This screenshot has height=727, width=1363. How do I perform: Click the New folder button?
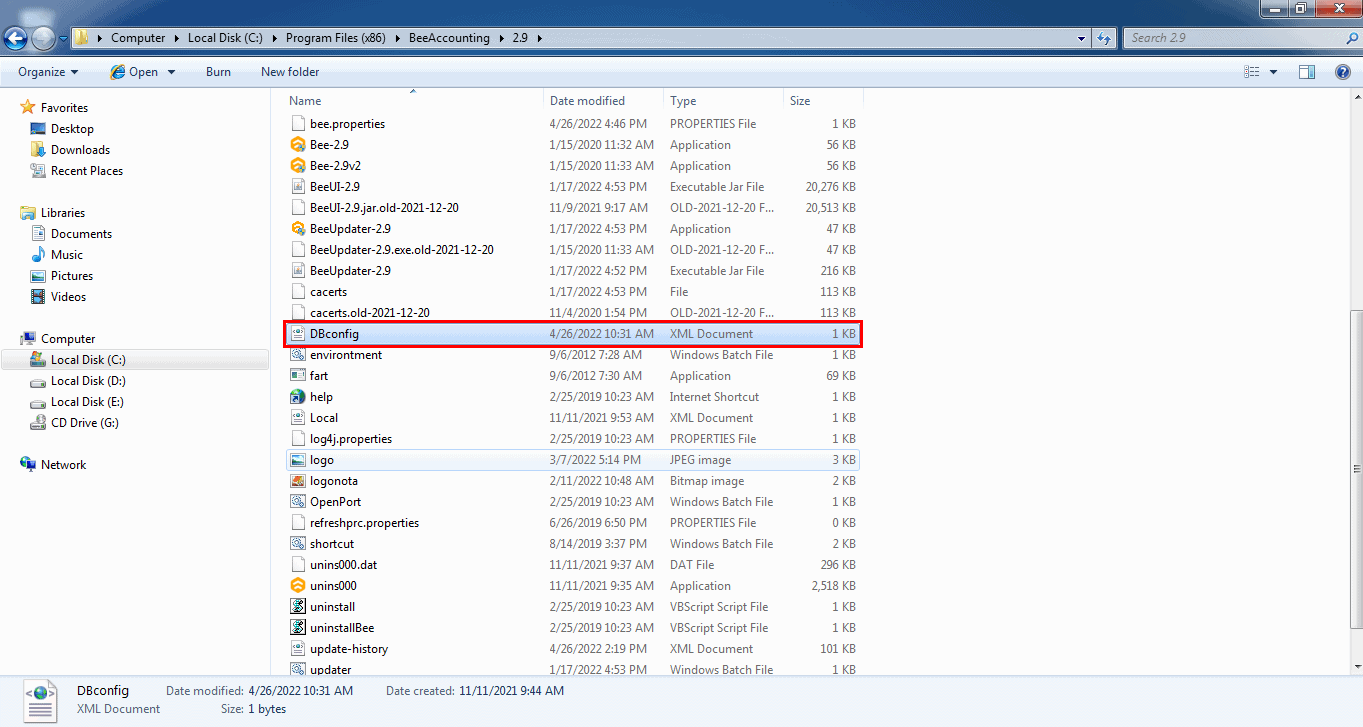[290, 72]
